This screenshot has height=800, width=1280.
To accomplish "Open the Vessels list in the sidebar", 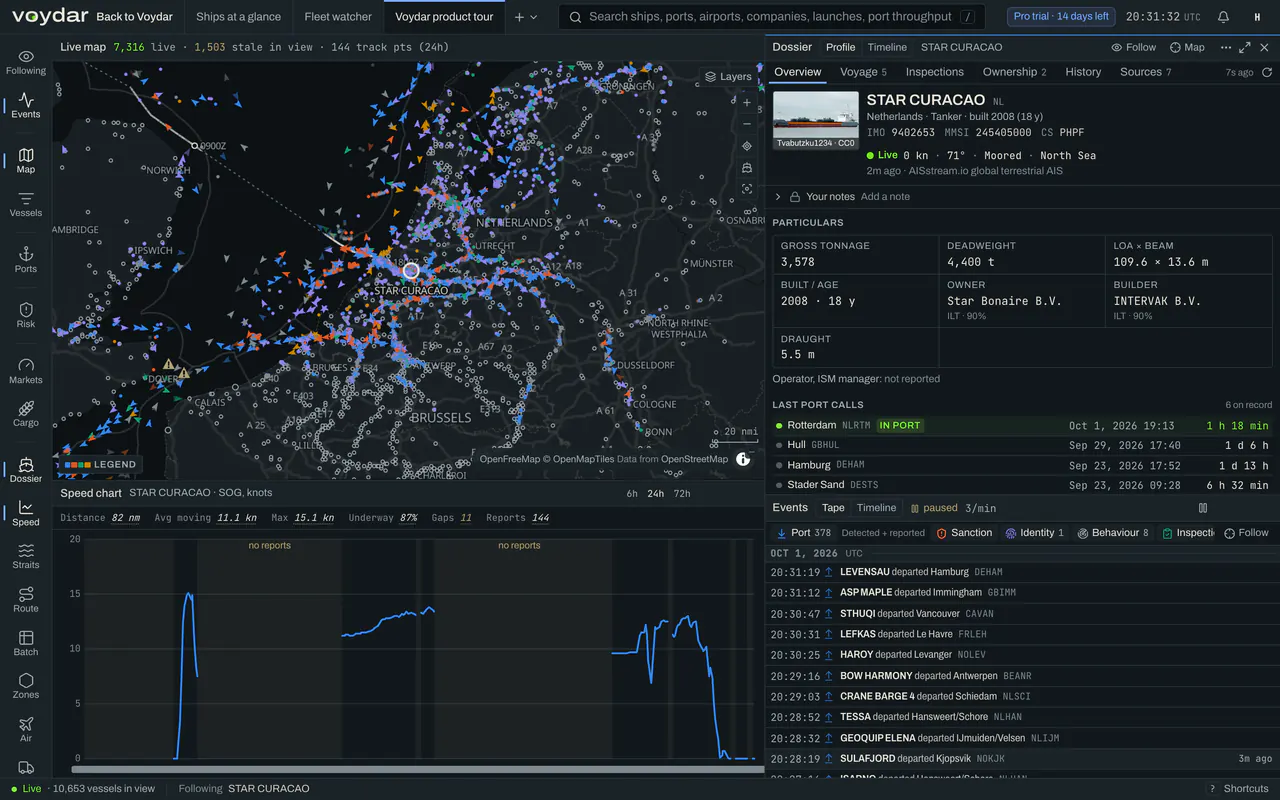I will point(26,204).
